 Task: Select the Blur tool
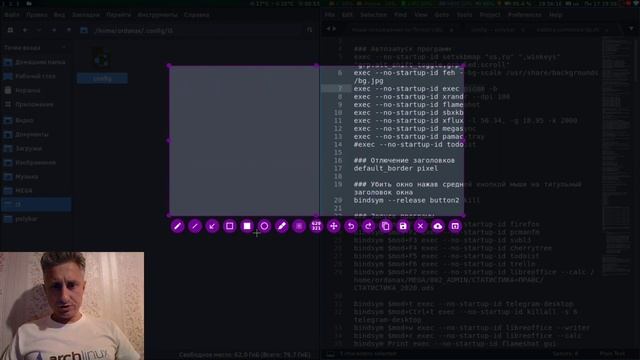coord(299,226)
